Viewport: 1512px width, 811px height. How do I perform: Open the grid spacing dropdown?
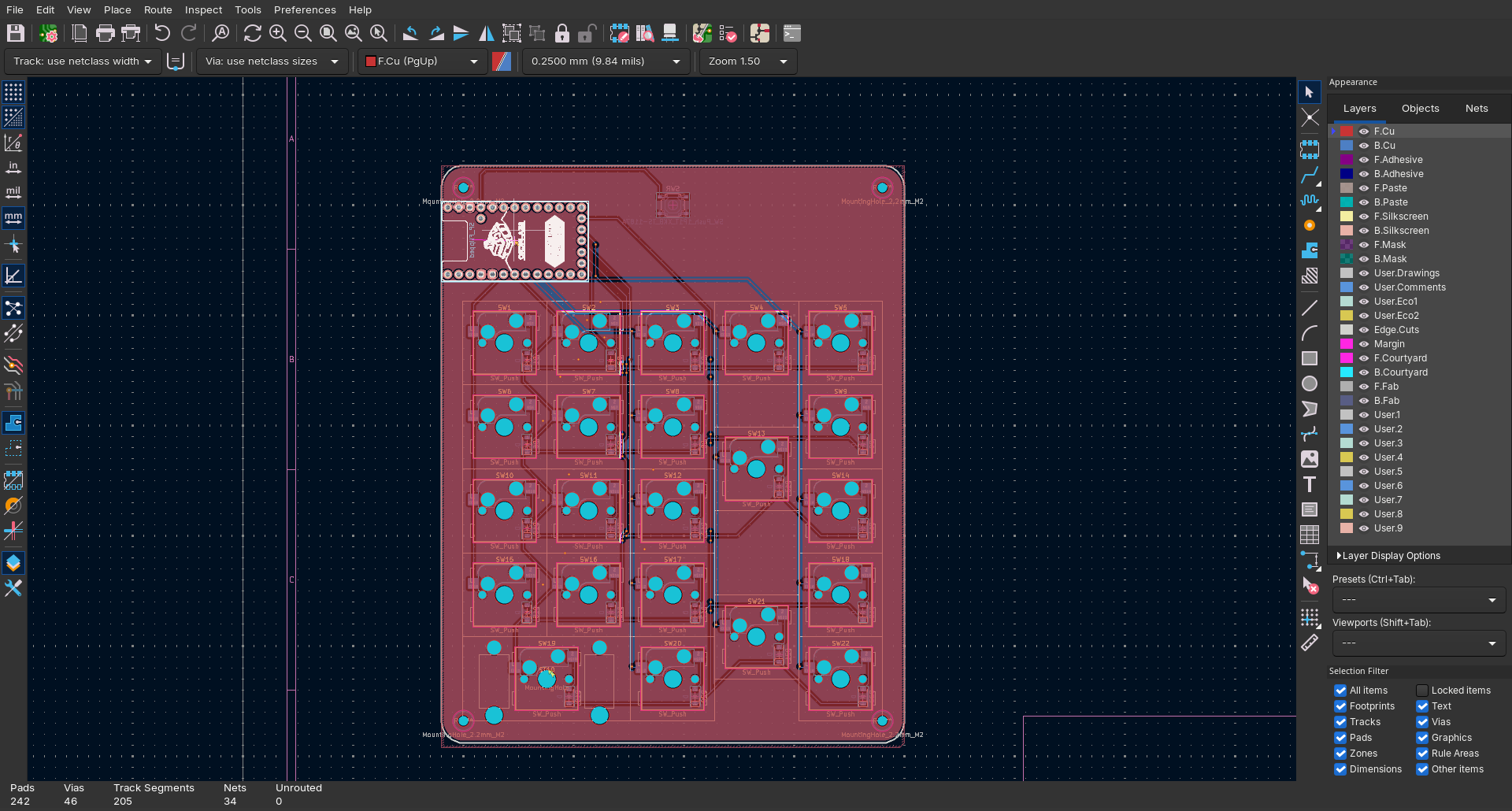[x=675, y=61]
